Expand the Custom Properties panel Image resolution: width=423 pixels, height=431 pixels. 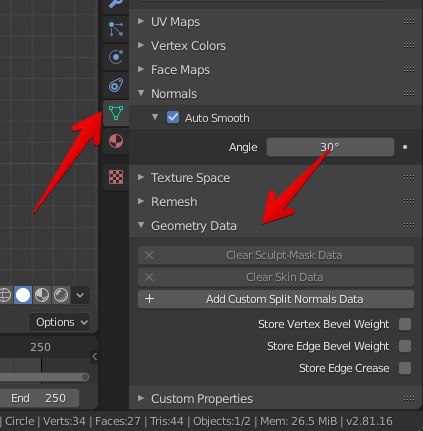coord(141,398)
